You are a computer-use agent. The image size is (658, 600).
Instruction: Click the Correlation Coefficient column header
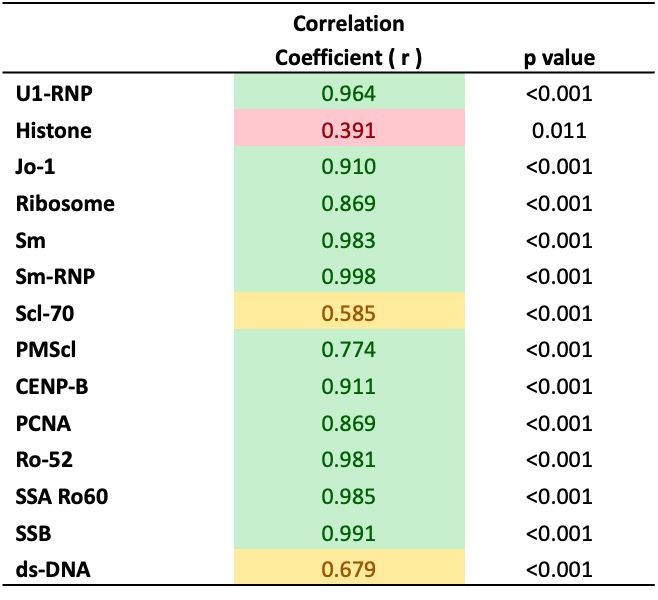tap(348, 40)
